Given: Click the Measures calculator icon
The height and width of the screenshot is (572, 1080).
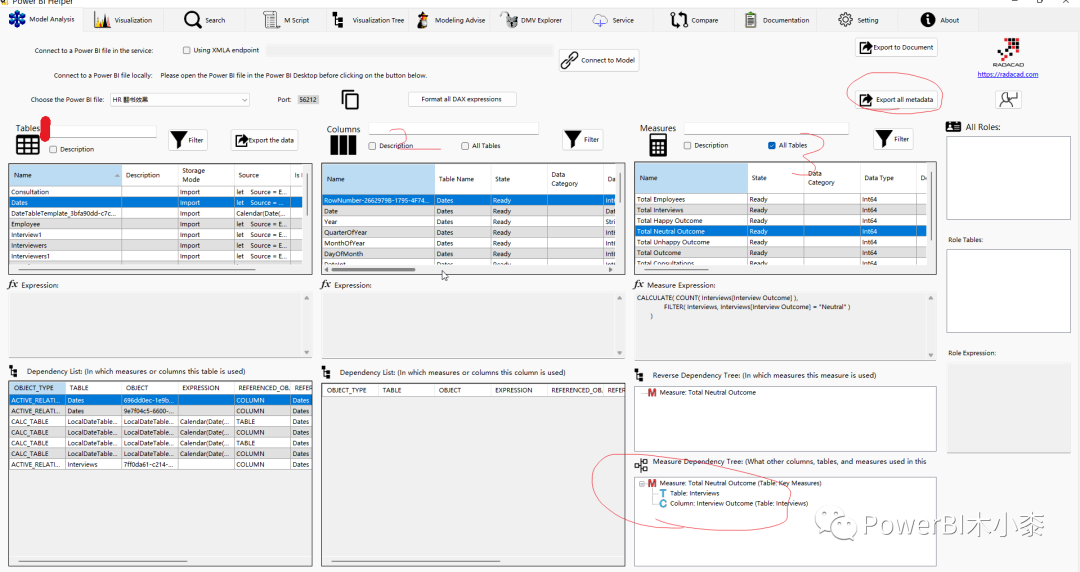Looking at the screenshot, I should click(x=658, y=145).
